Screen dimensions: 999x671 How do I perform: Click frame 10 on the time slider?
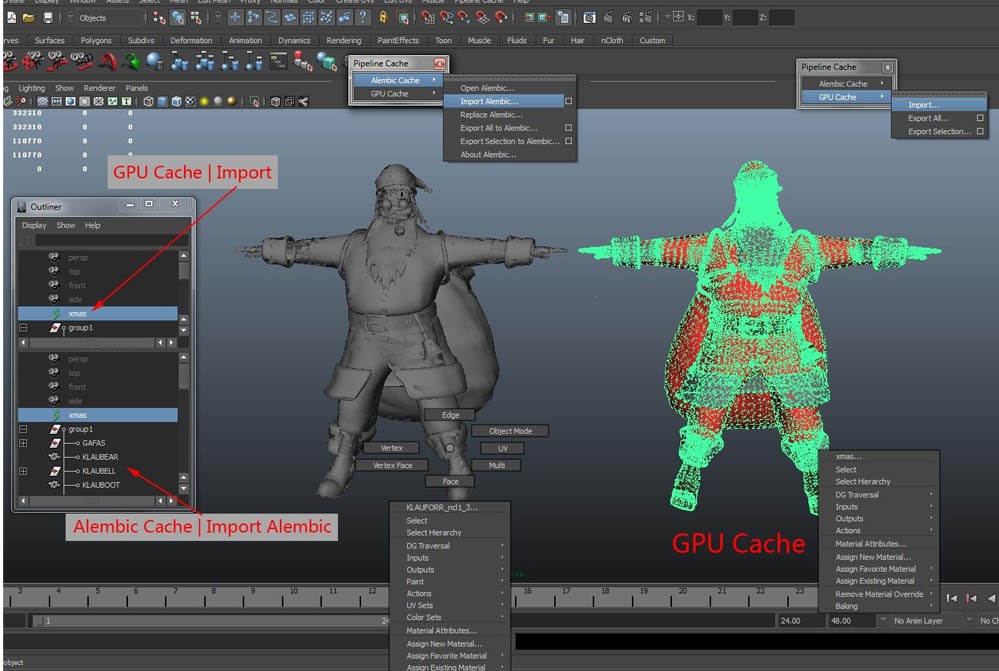pyautogui.click(x=293, y=596)
